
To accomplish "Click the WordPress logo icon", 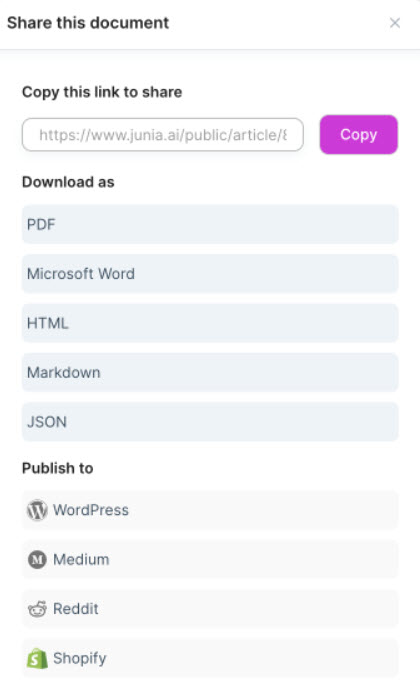I will 37,510.
